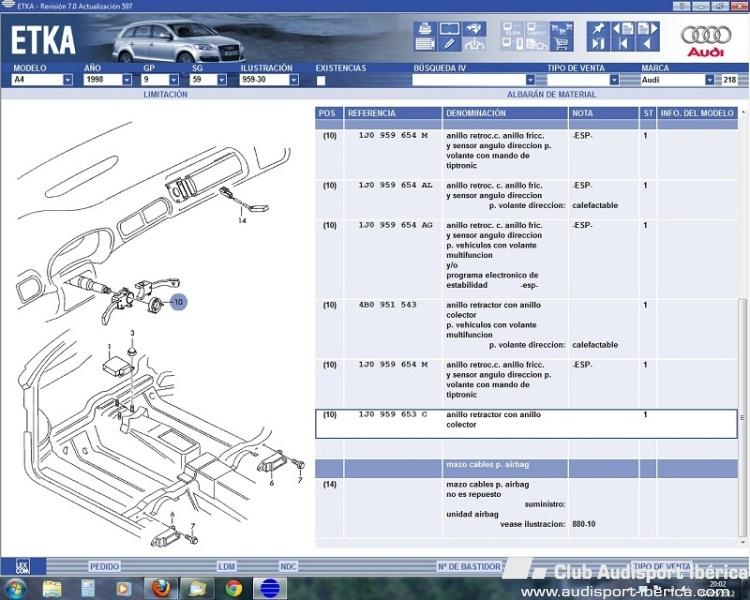Toggle the Existencias checkbox

pyautogui.click(x=321, y=80)
